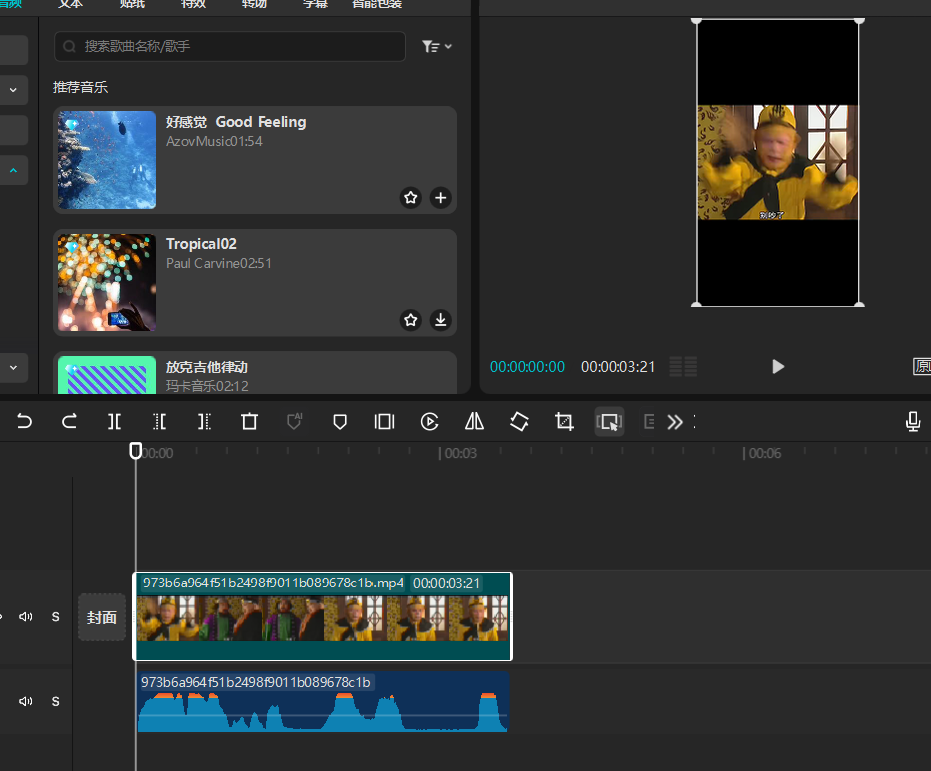Screen dimensions: 931x771
Task: Mute the video track audio
Action: pyautogui.click(x=26, y=617)
